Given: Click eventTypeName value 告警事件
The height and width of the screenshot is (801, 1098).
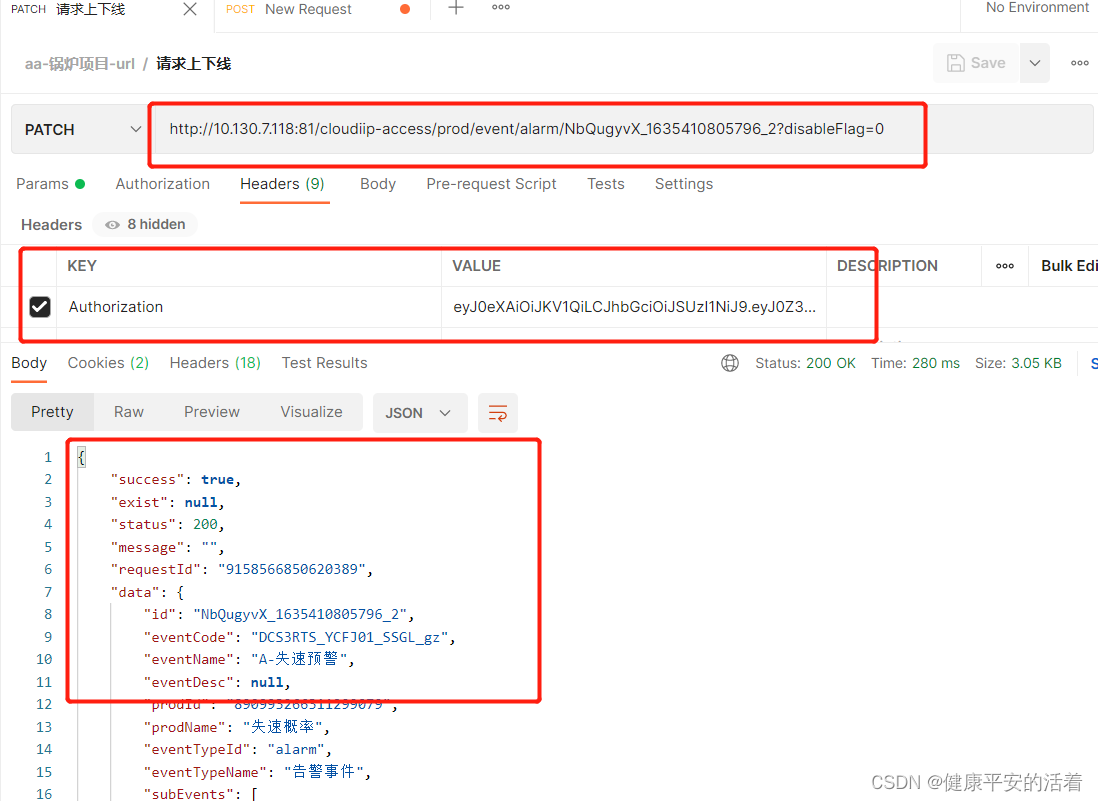Looking at the screenshot, I should click(324, 772).
